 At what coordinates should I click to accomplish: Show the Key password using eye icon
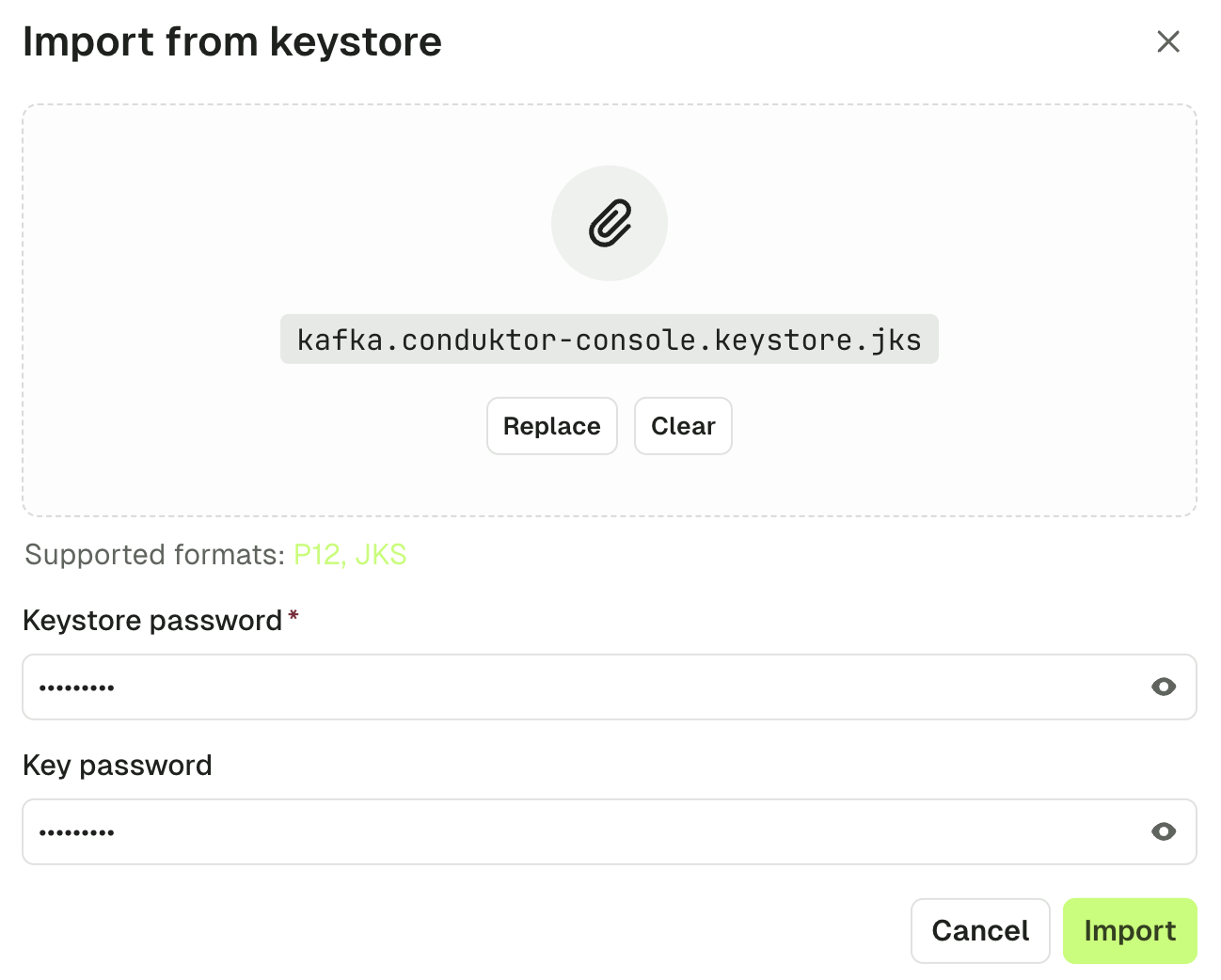tap(1164, 832)
